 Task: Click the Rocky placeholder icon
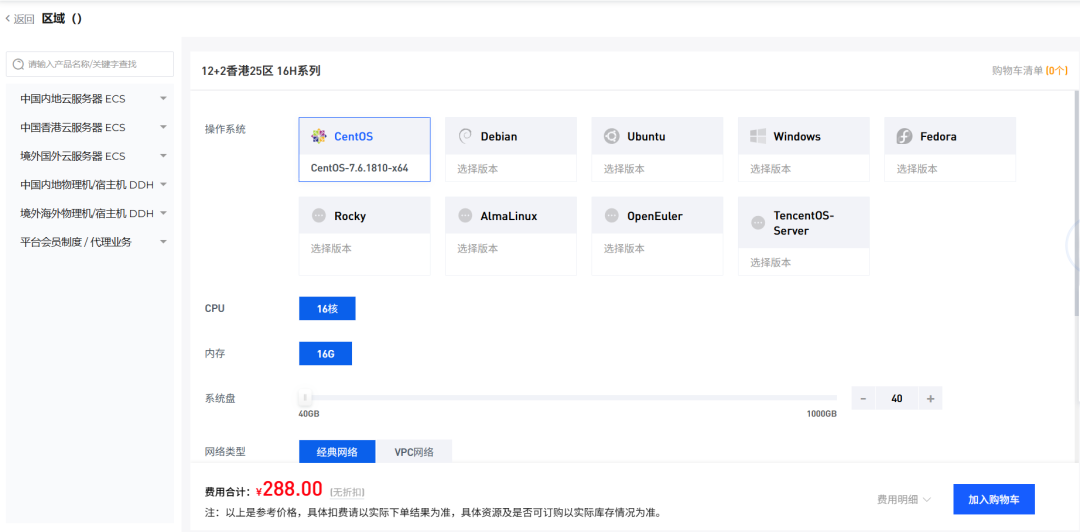coord(318,216)
